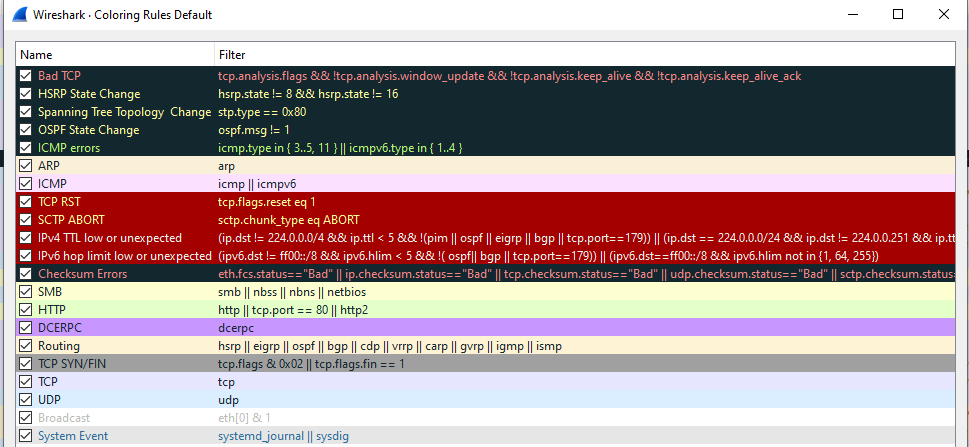Toggle the TCP RST rule checkbox
This screenshot has width=969, height=447.
(x=26, y=202)
